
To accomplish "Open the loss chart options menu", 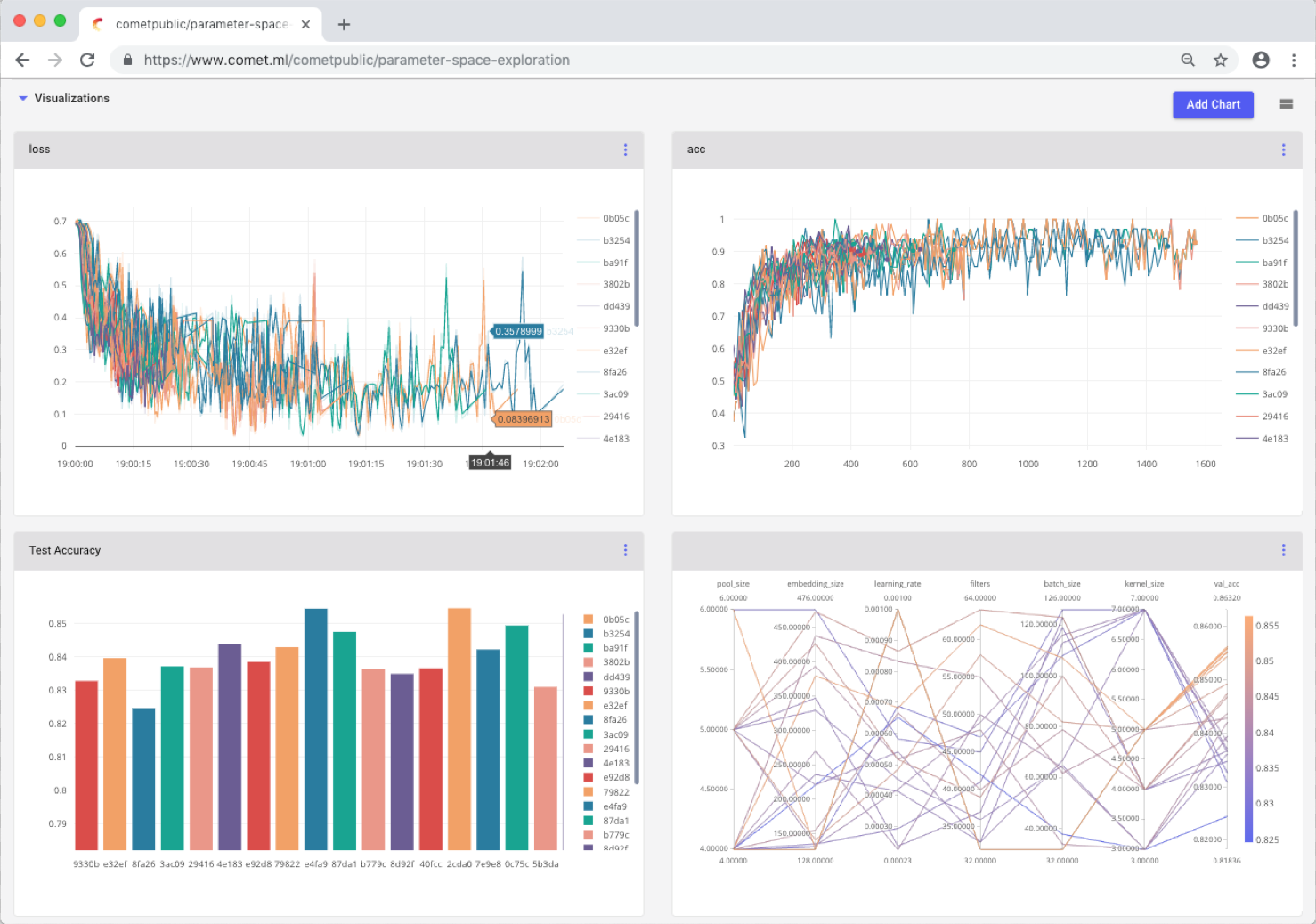I will point(625,150).
